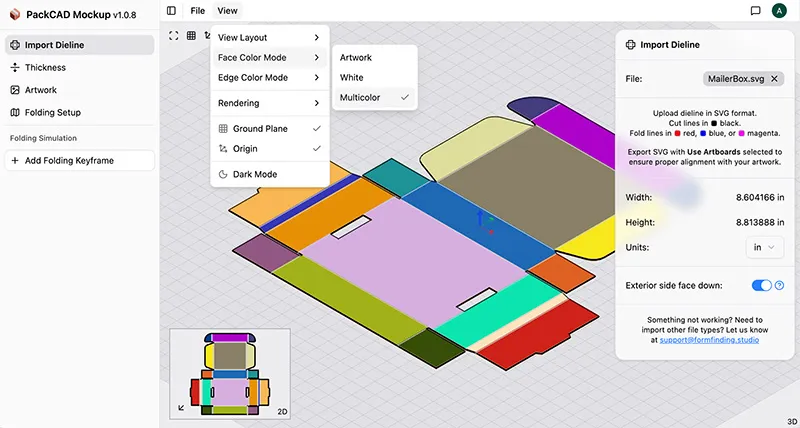800x428 pixels.
Task: Toggle Exterior side face down switch
Action: pyautogui.click(x=762, y=286)
